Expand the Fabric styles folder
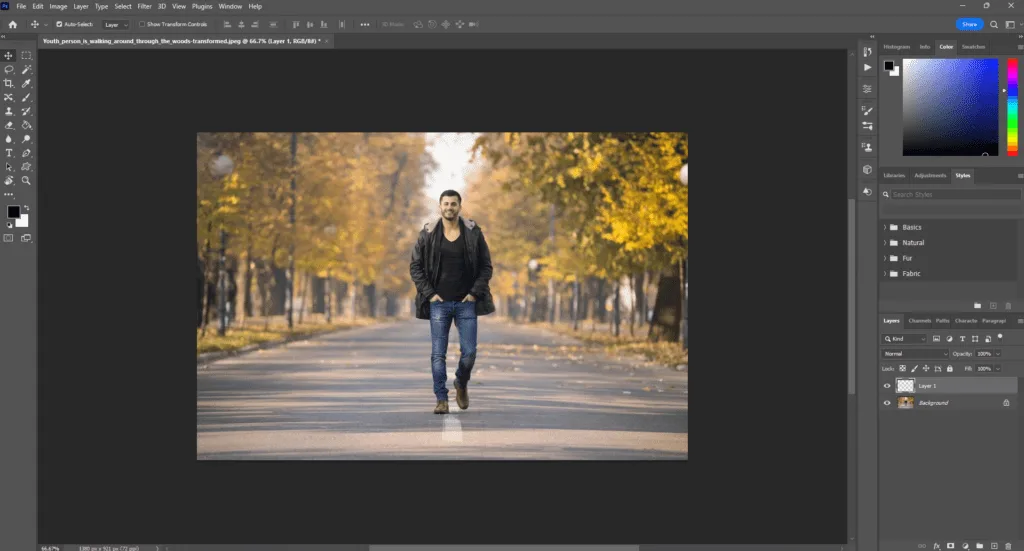This screenshot has height=551, width=1024. 885,274
